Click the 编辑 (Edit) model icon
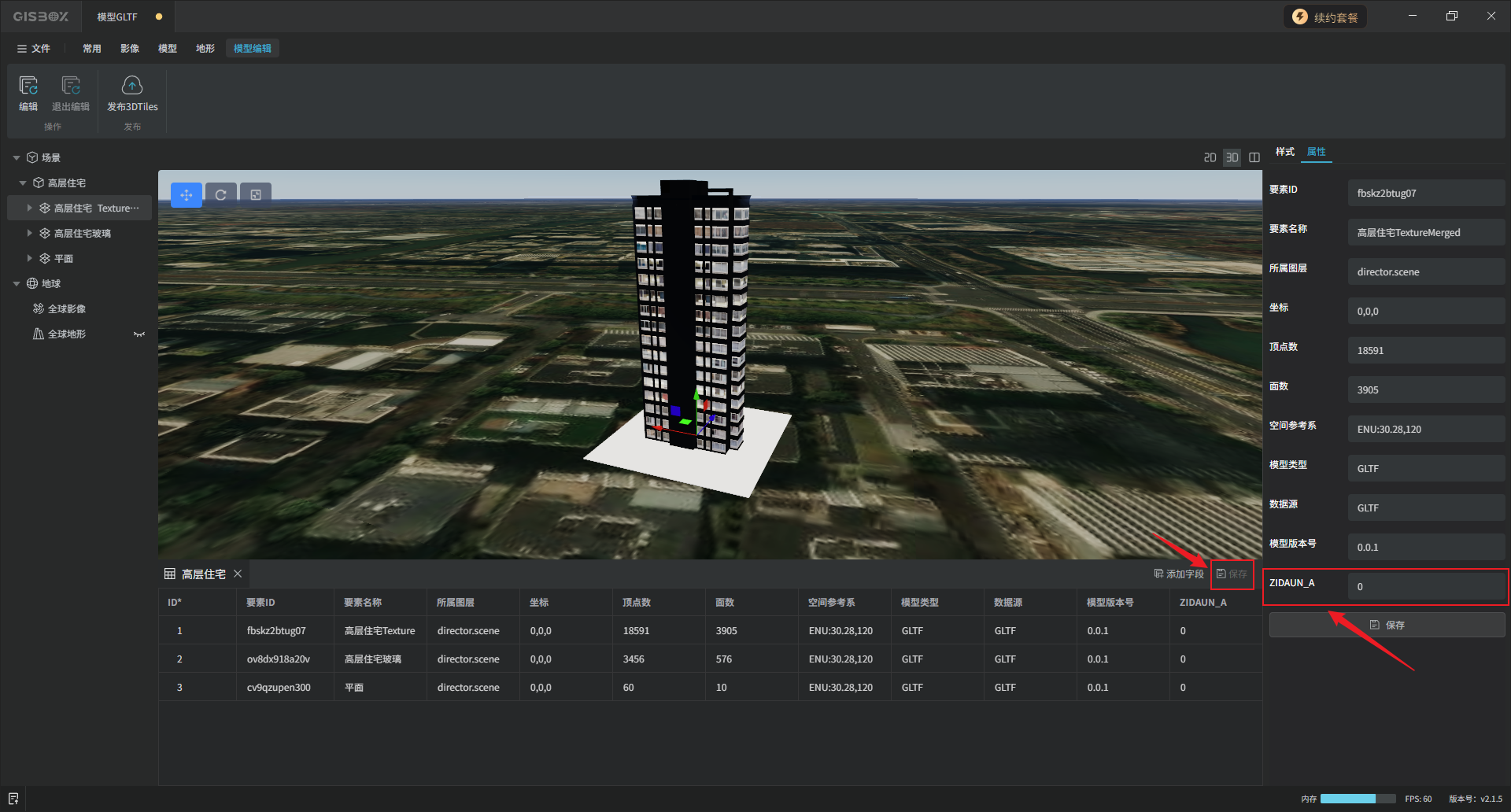Image resolution: width=1511 pixels, height=812 pixels. tap(28, 87)
